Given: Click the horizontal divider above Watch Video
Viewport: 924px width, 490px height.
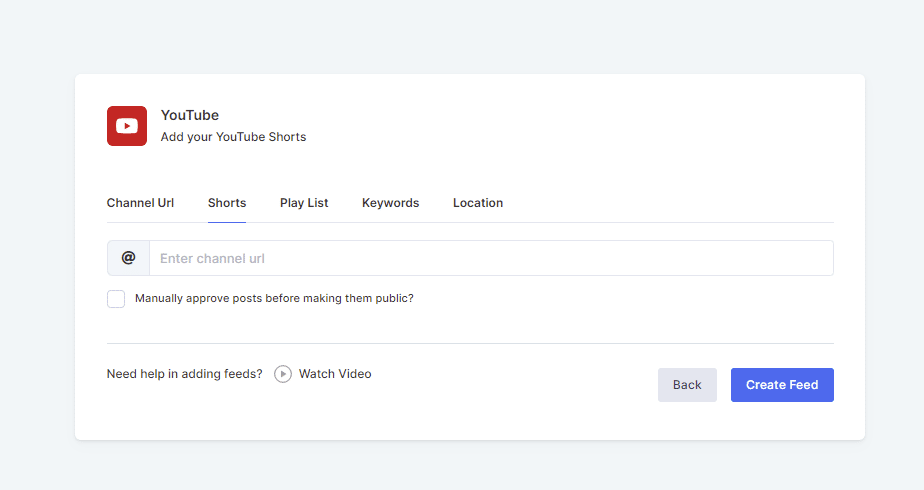Looking at the screenshot, I should click(x=470, y=343).
